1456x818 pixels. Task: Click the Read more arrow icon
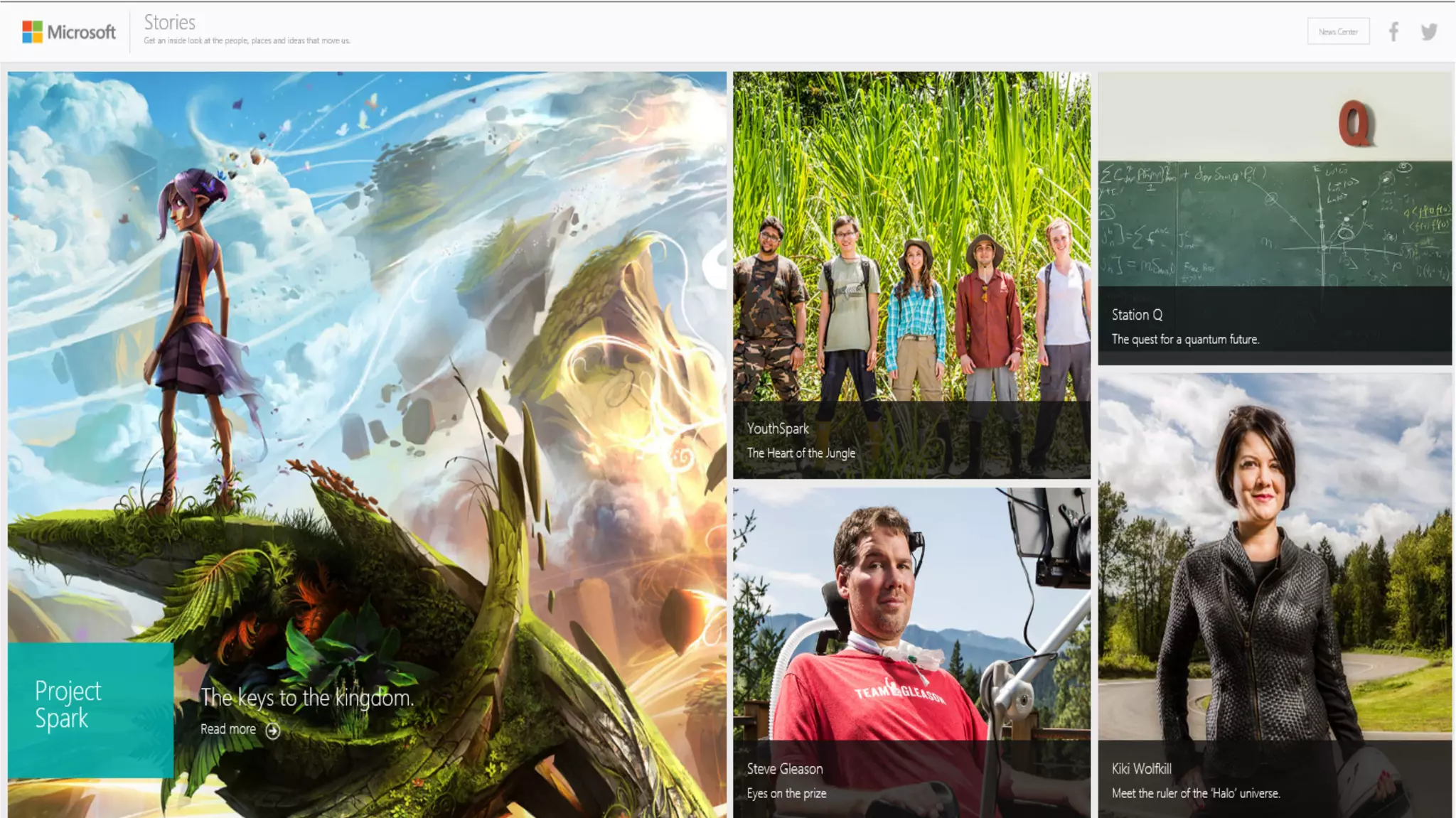tap(272, 730)
